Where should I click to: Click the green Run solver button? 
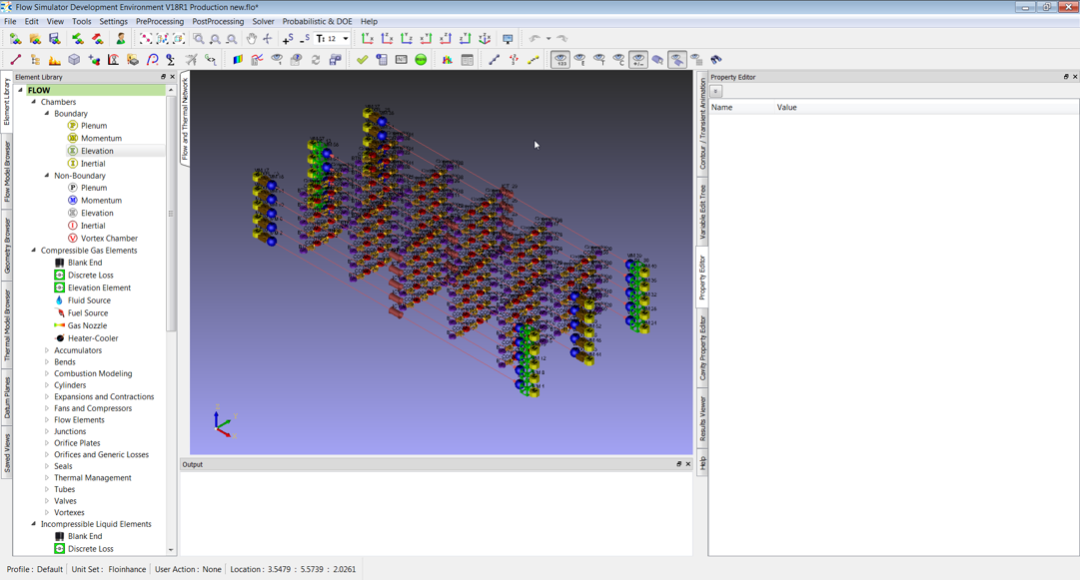point(421,60)
